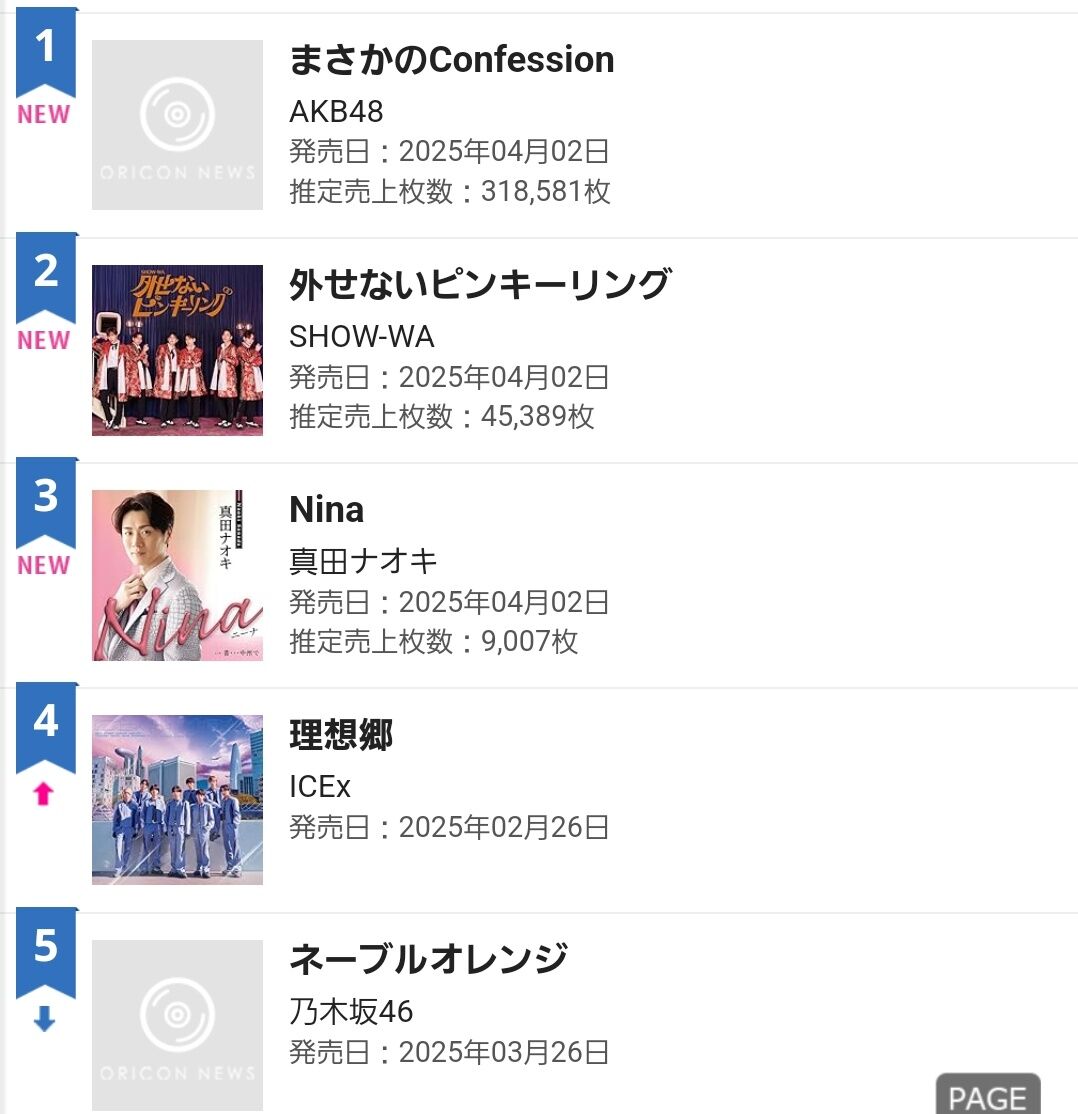Click the blue down arrow under rank 5
Screen dimensions: 1078x1114
tap(44, 1020)
